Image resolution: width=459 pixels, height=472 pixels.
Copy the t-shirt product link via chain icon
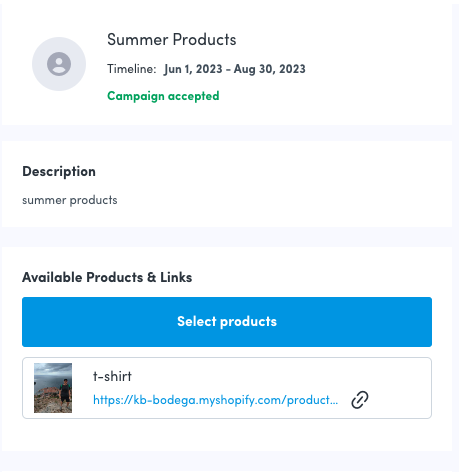point(360,400)
